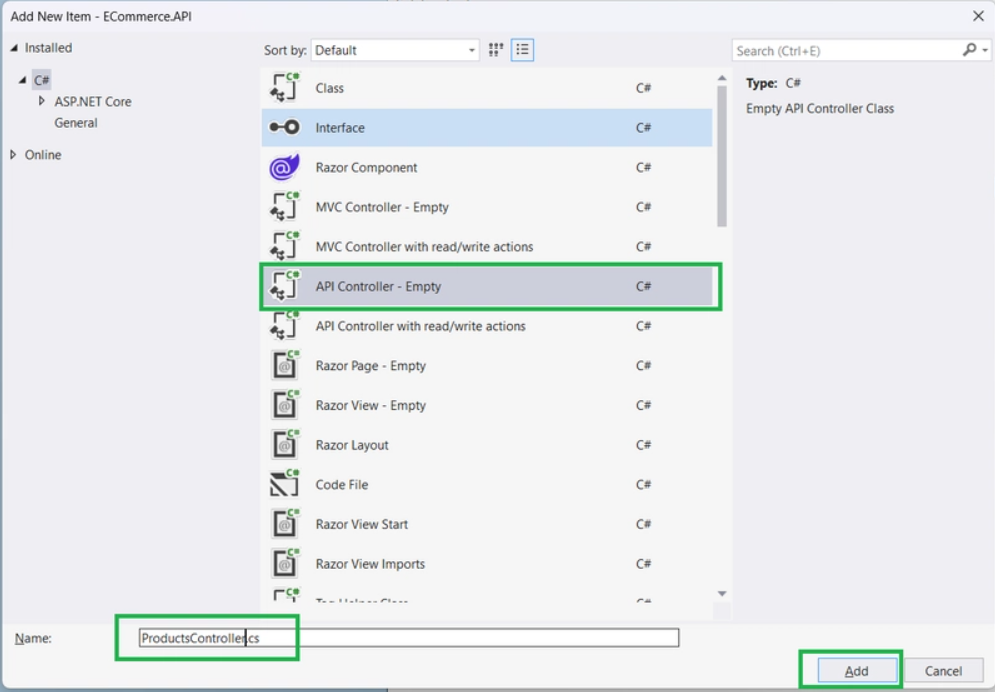Select the Installed category label
The width and height of the screenshot is (995, 692).
pyautogui.click(x=48, y=48)
